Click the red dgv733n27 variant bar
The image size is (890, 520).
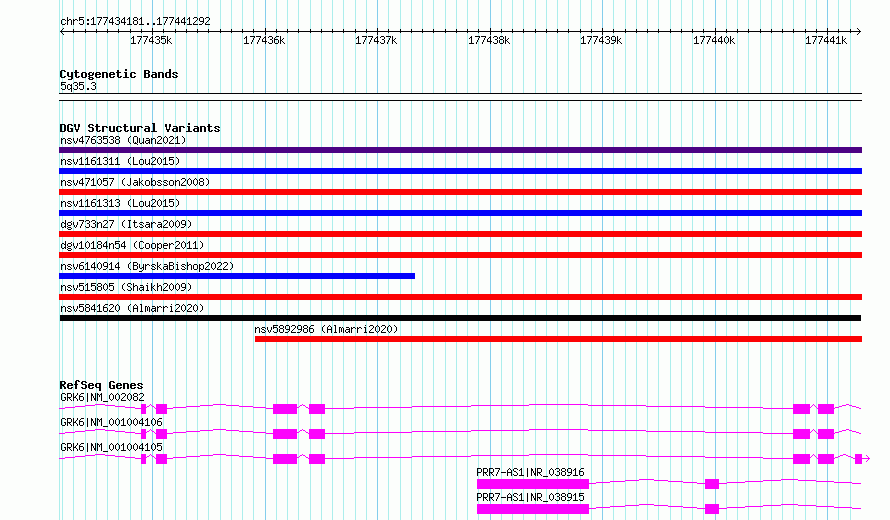click(460, 234)
